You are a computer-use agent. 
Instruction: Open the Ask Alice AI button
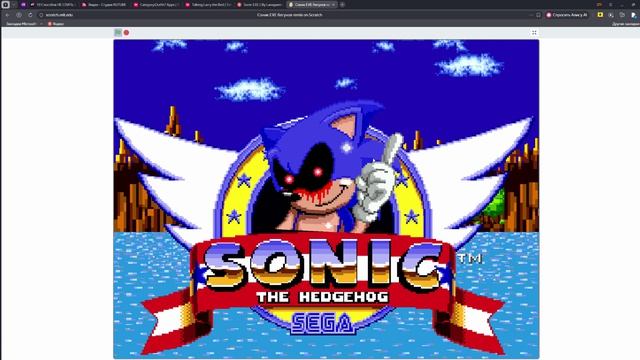click(567, 15)
